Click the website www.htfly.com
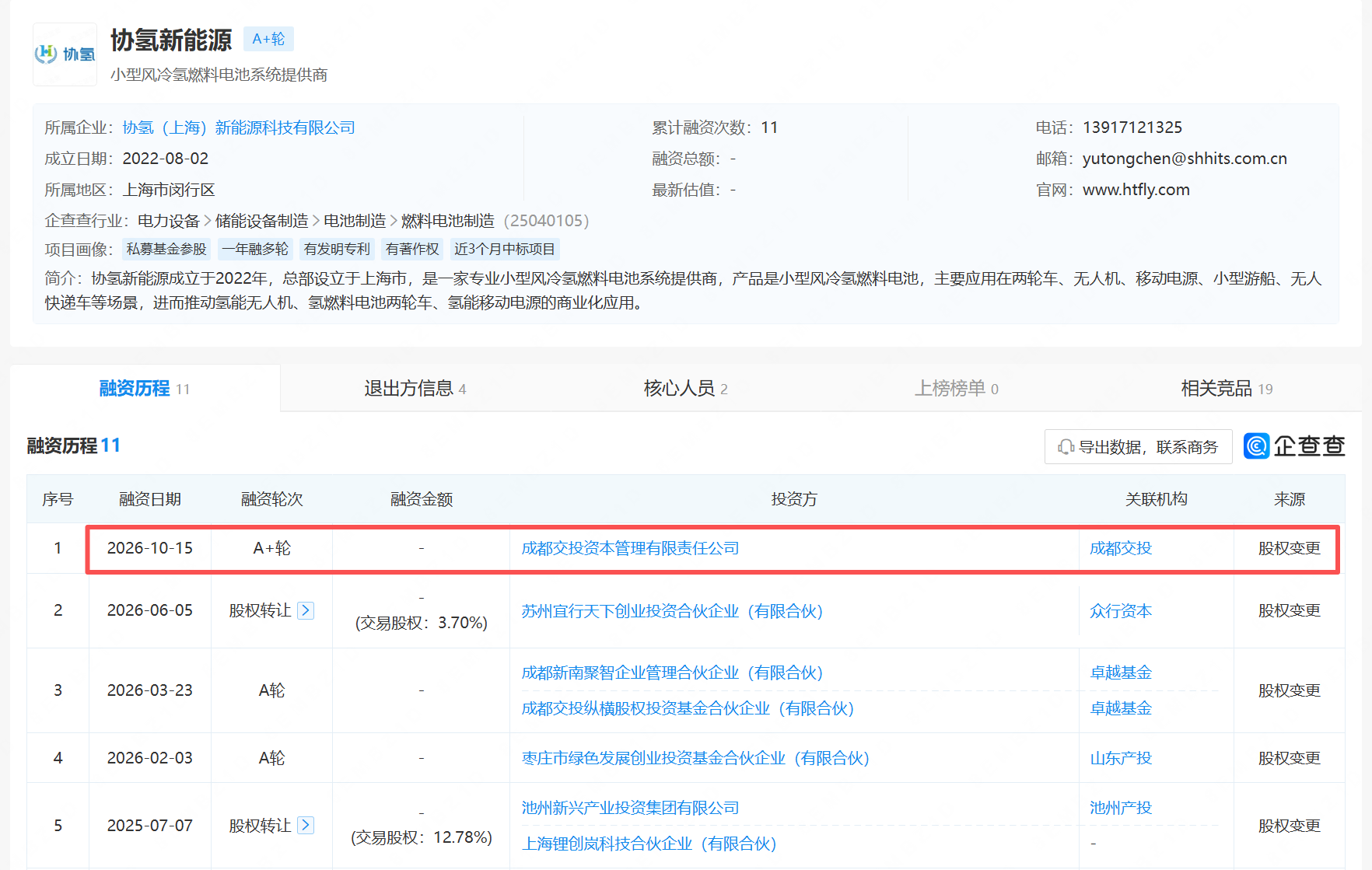1372x870 pixels. tap(1136, 190)
